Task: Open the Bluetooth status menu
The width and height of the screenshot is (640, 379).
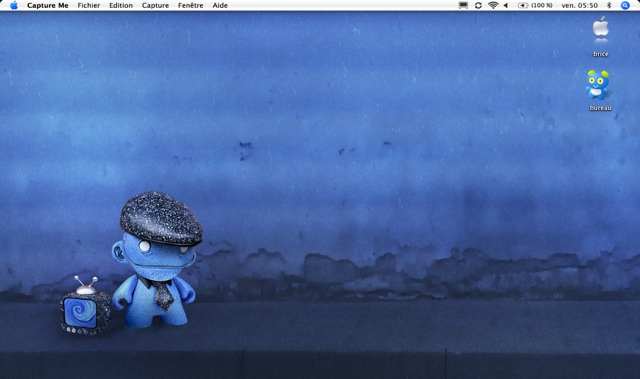Action: [x=609, y=5]
